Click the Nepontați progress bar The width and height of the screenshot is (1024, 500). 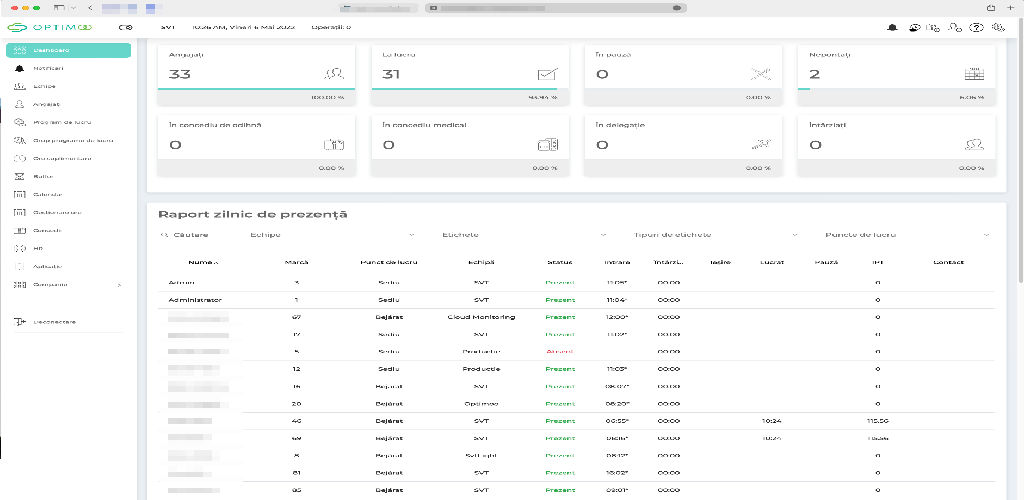click(804, 88)
